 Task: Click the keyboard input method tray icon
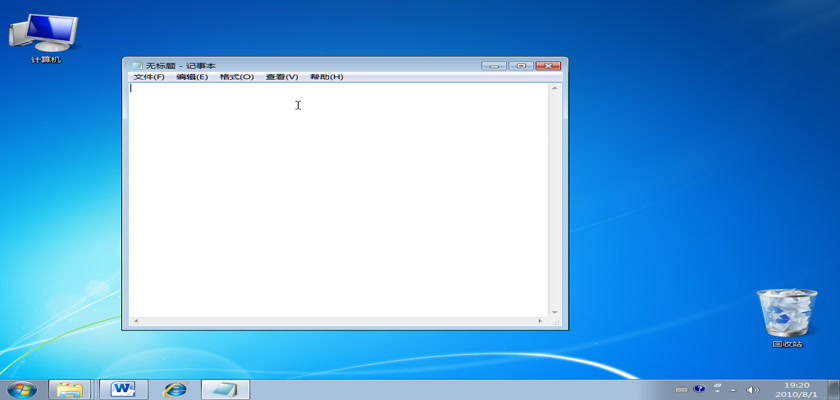682,389
